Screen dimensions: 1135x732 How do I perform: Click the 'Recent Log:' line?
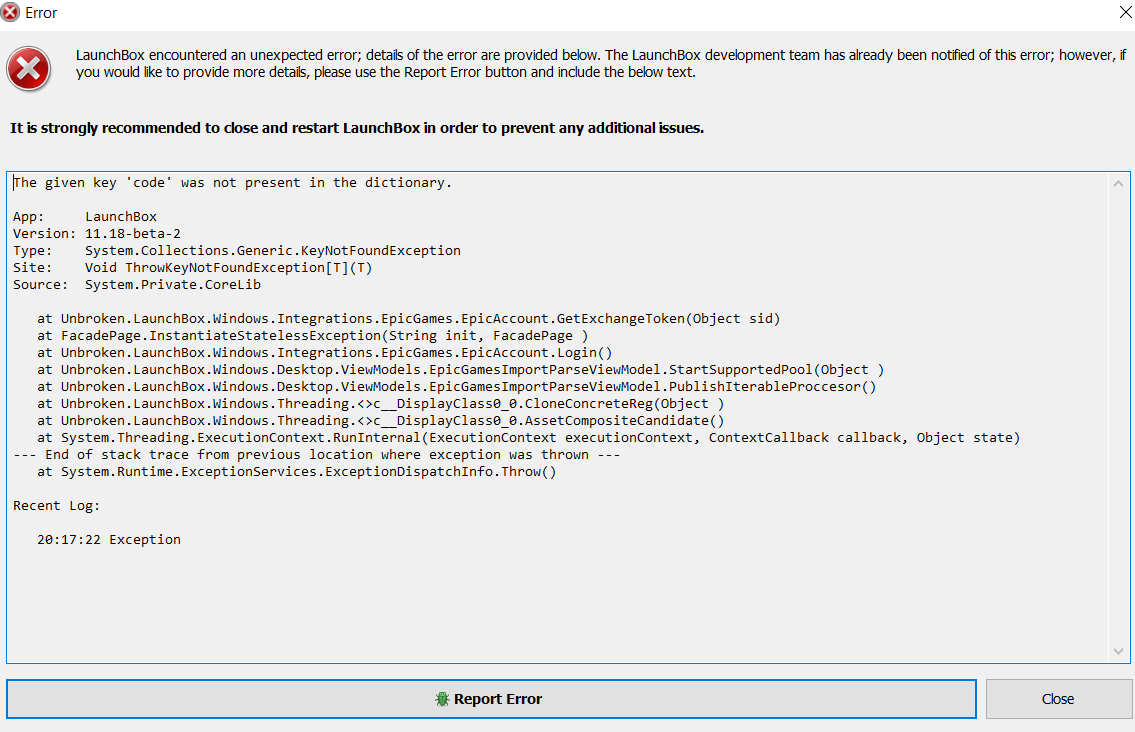point(56,505)
